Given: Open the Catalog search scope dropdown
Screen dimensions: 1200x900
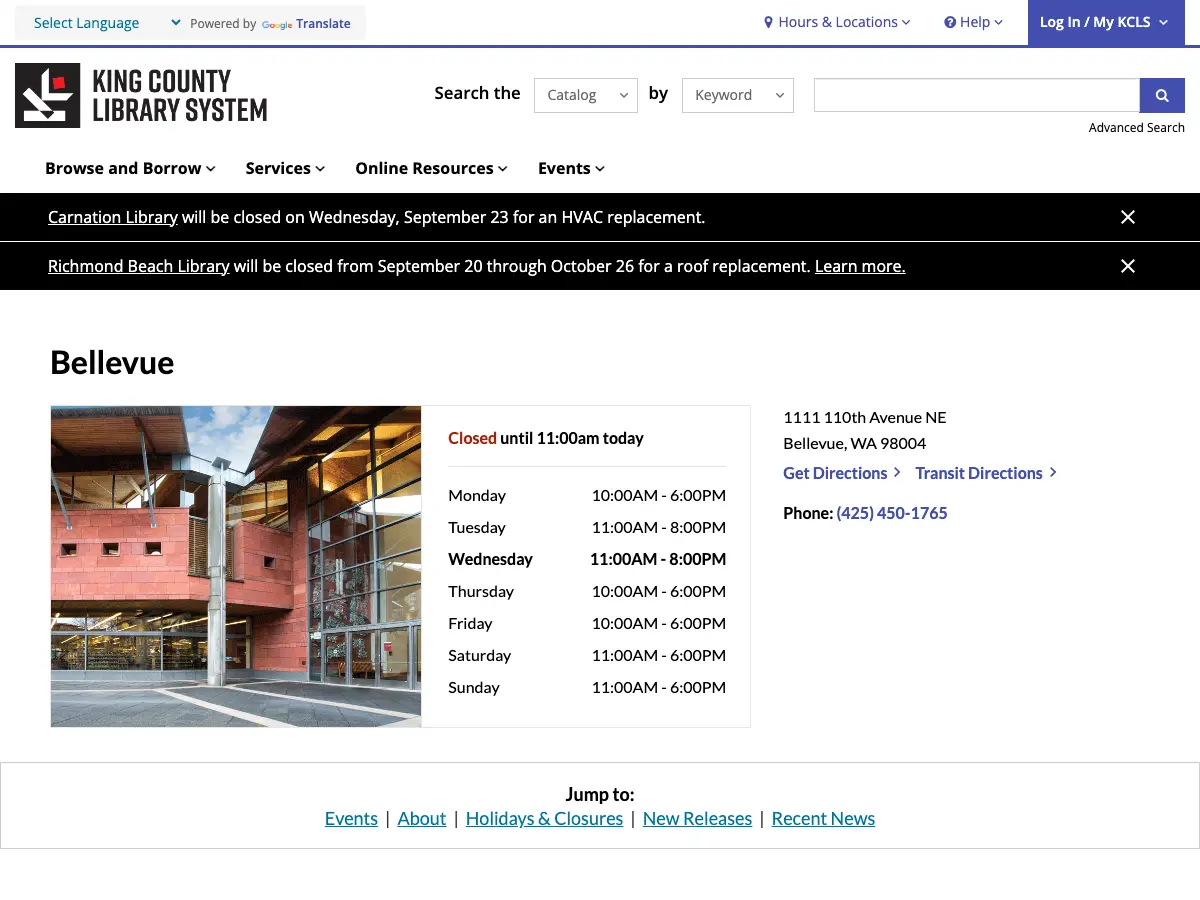Looking at the screenshot, I should point(586,95).
